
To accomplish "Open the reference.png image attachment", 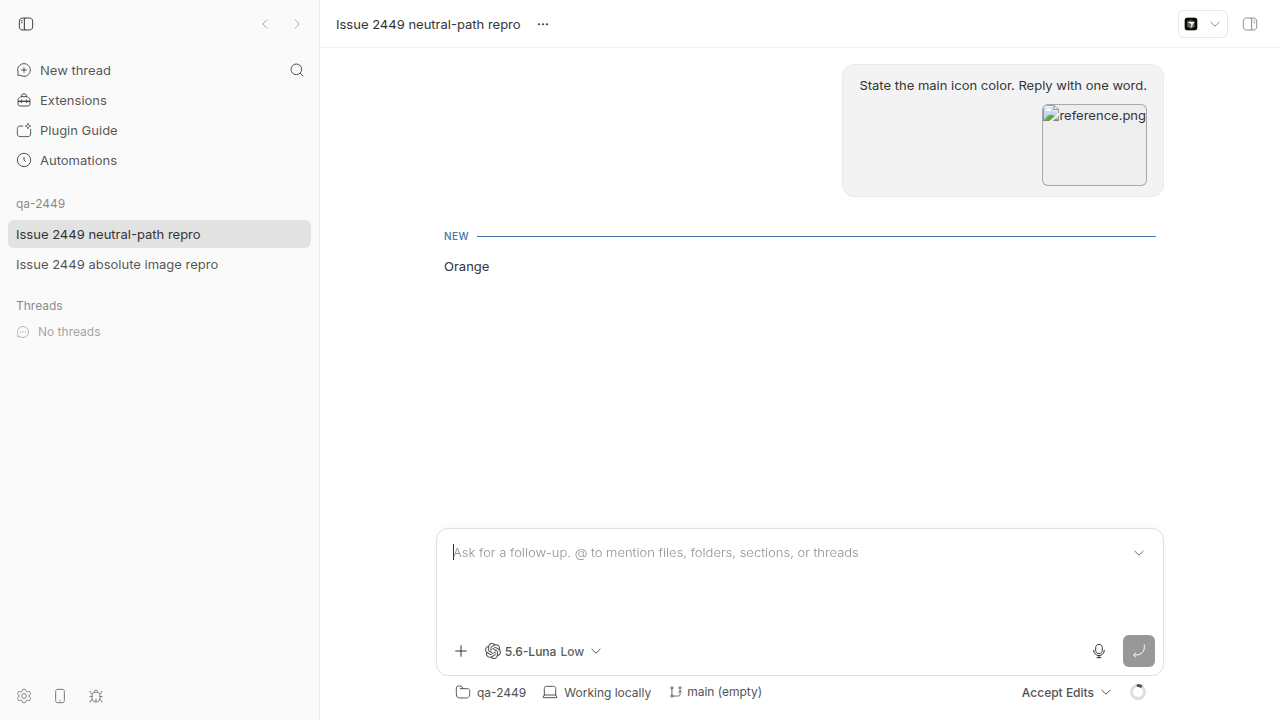I will pos(1094,145).
